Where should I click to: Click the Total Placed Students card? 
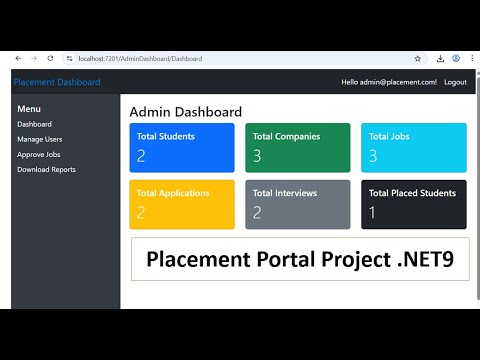[x=414, y=204]
